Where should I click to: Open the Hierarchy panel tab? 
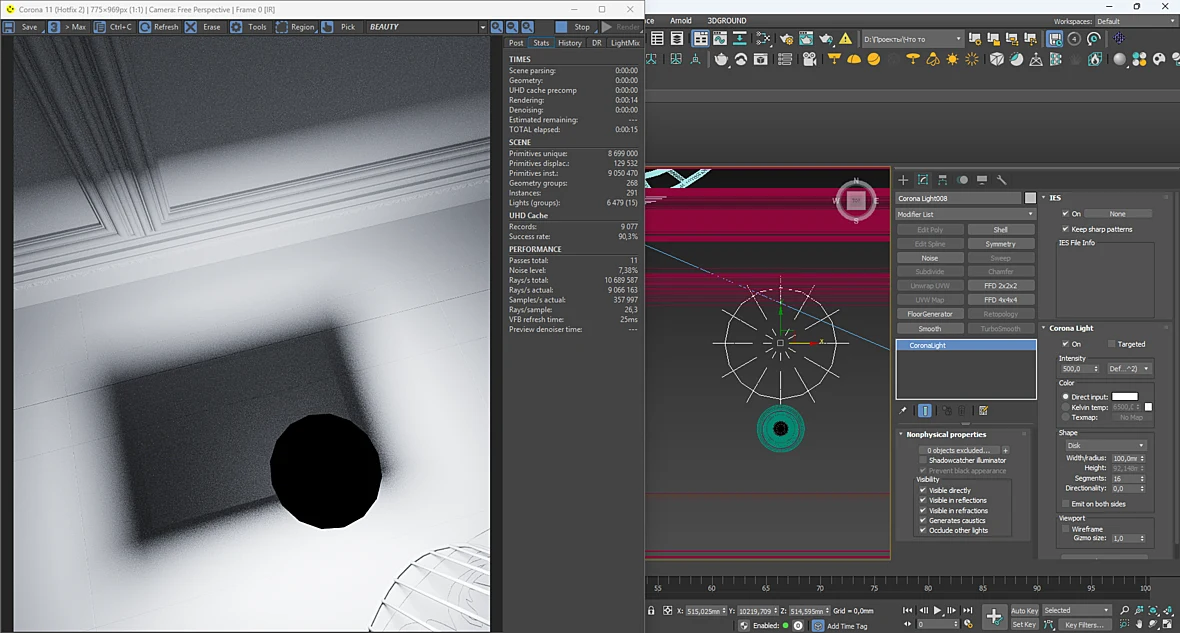(x=942, y=180)
